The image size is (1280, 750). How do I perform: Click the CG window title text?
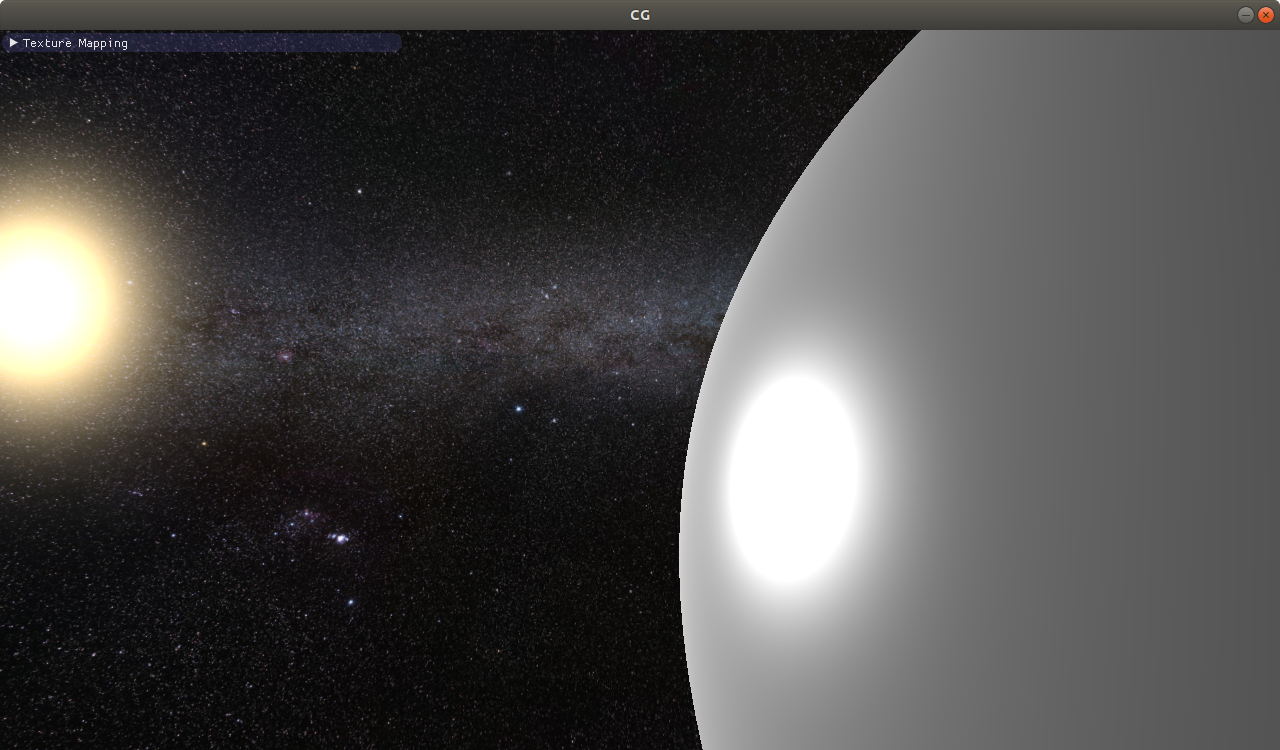tap(640, 14)
